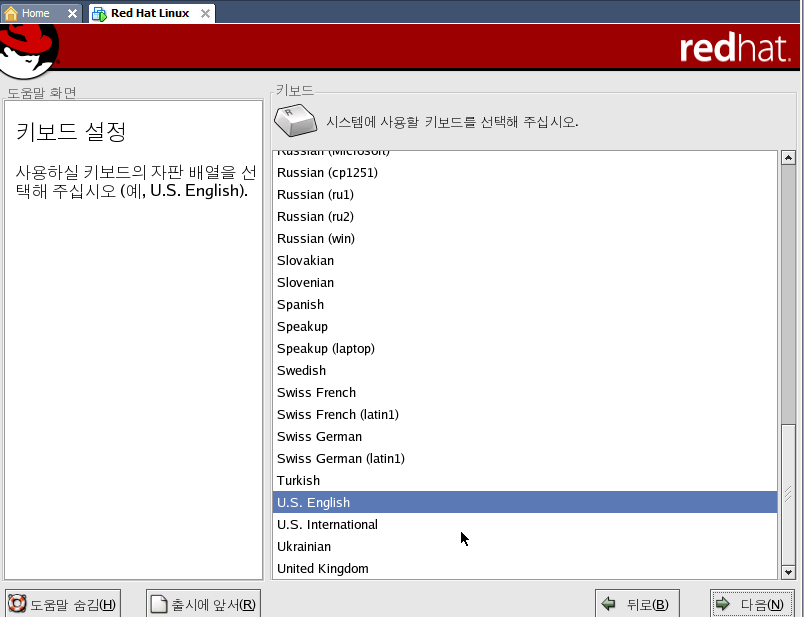Click the green next arrow icon
The height and width of the screenshot is (617, 804).
click(x=723, y=604)
